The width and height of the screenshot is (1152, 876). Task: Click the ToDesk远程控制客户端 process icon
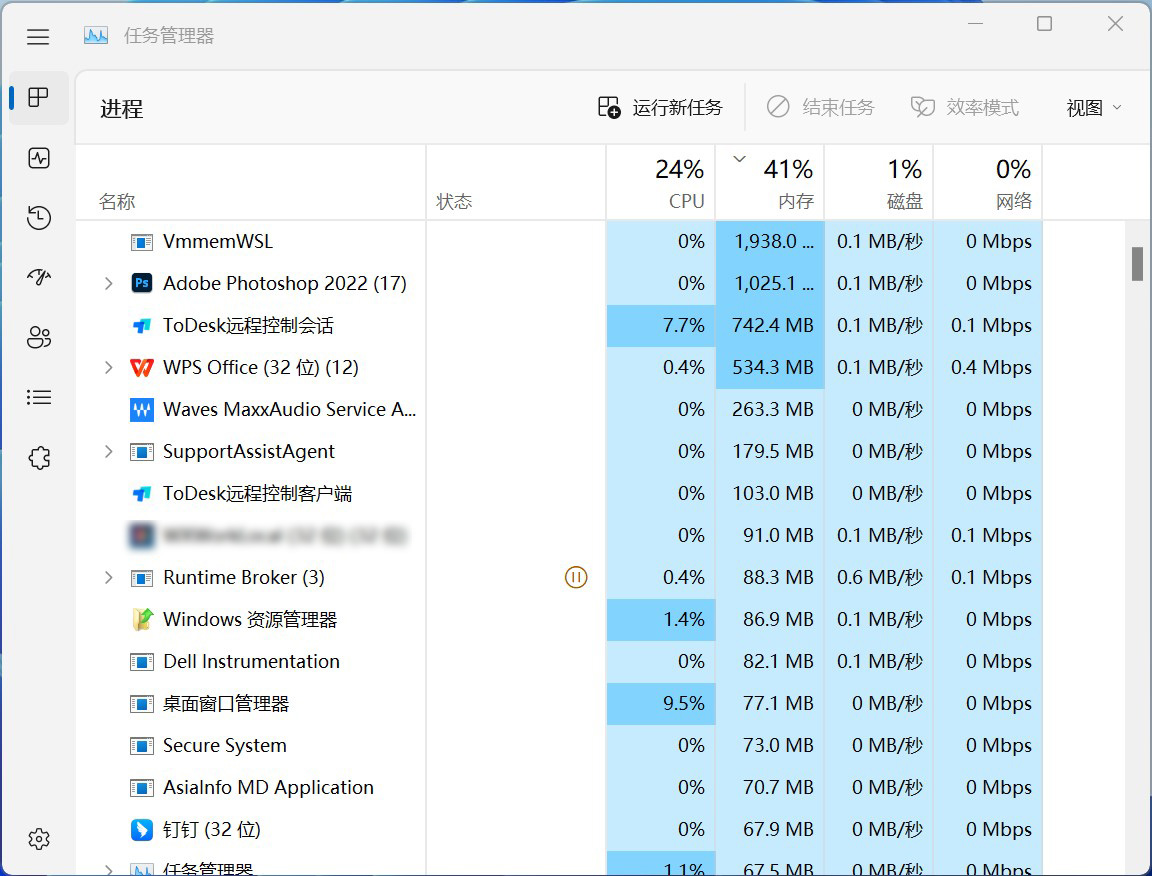pos(142,494)
